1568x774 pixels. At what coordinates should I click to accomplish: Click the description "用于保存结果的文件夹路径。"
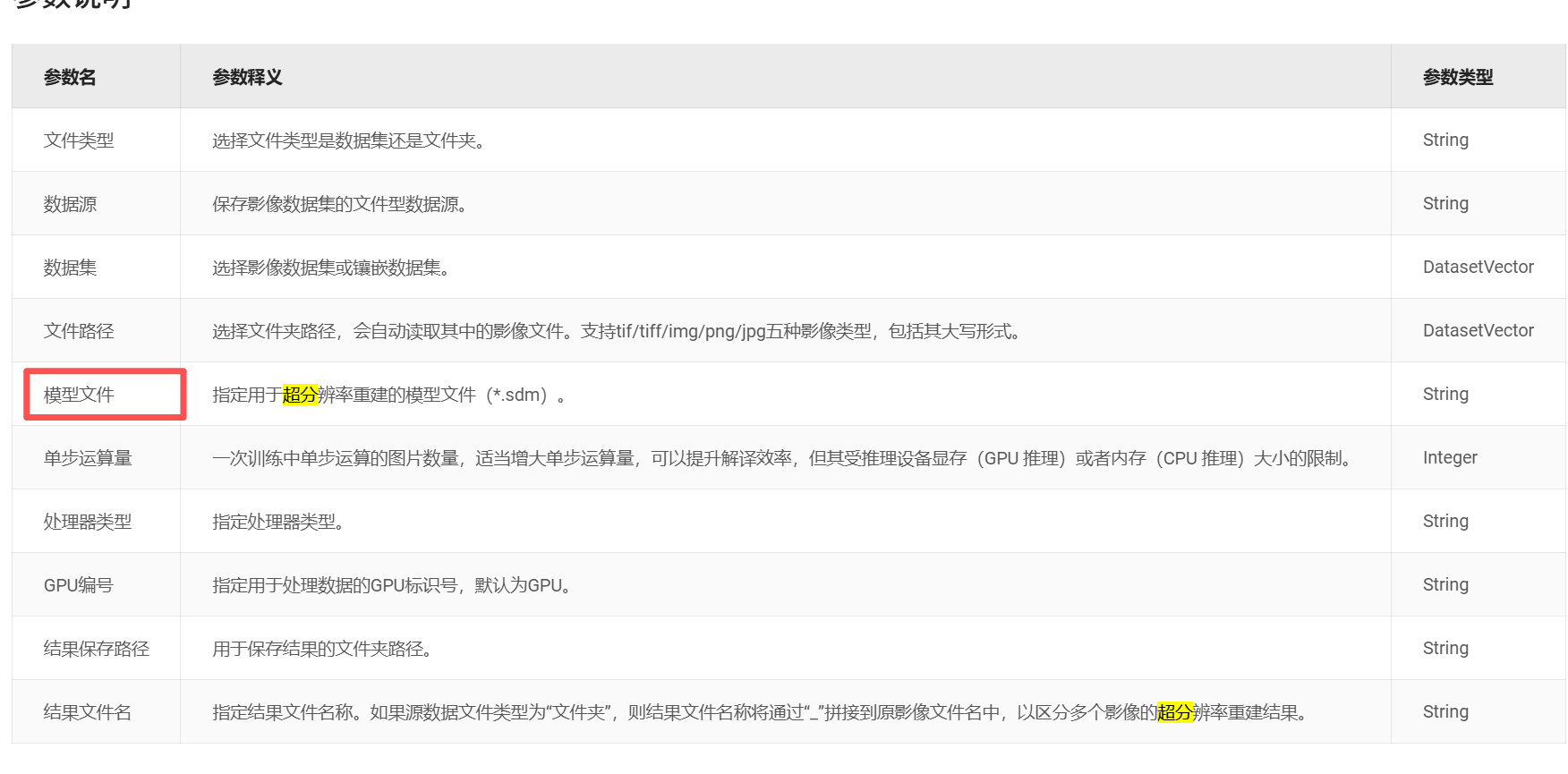click(x=324, y=649)
